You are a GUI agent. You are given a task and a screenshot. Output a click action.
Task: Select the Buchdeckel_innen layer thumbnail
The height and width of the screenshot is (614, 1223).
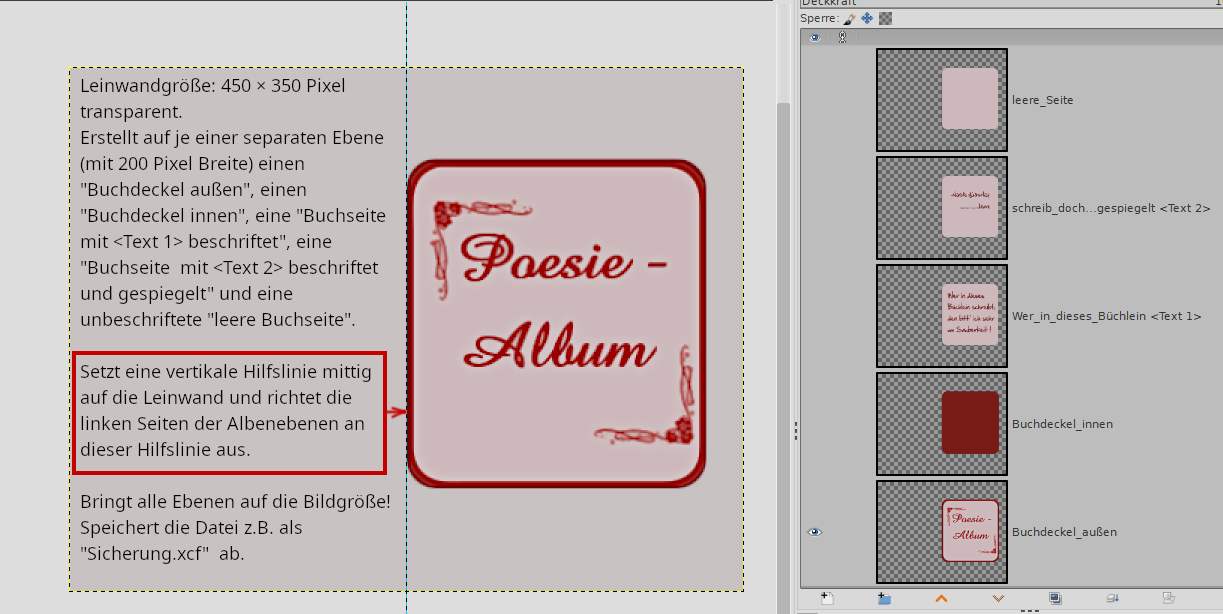pos(942,424)
